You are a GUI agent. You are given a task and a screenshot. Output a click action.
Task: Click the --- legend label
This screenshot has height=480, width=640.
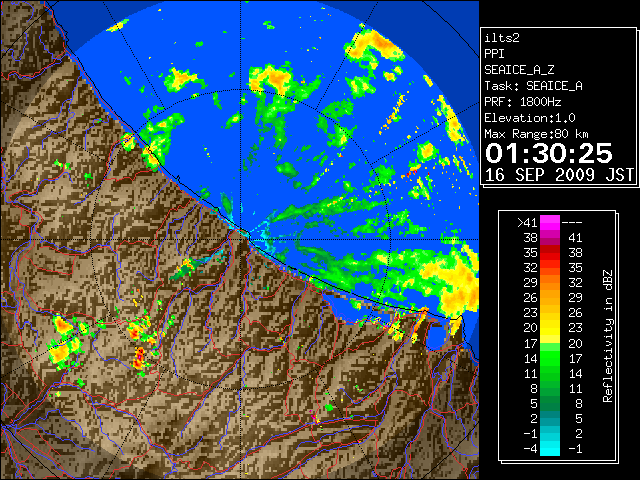[572, 223]
